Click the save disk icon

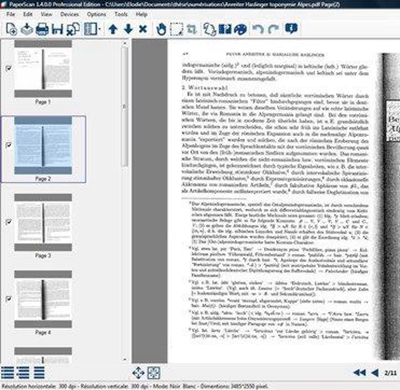point(57,29)
